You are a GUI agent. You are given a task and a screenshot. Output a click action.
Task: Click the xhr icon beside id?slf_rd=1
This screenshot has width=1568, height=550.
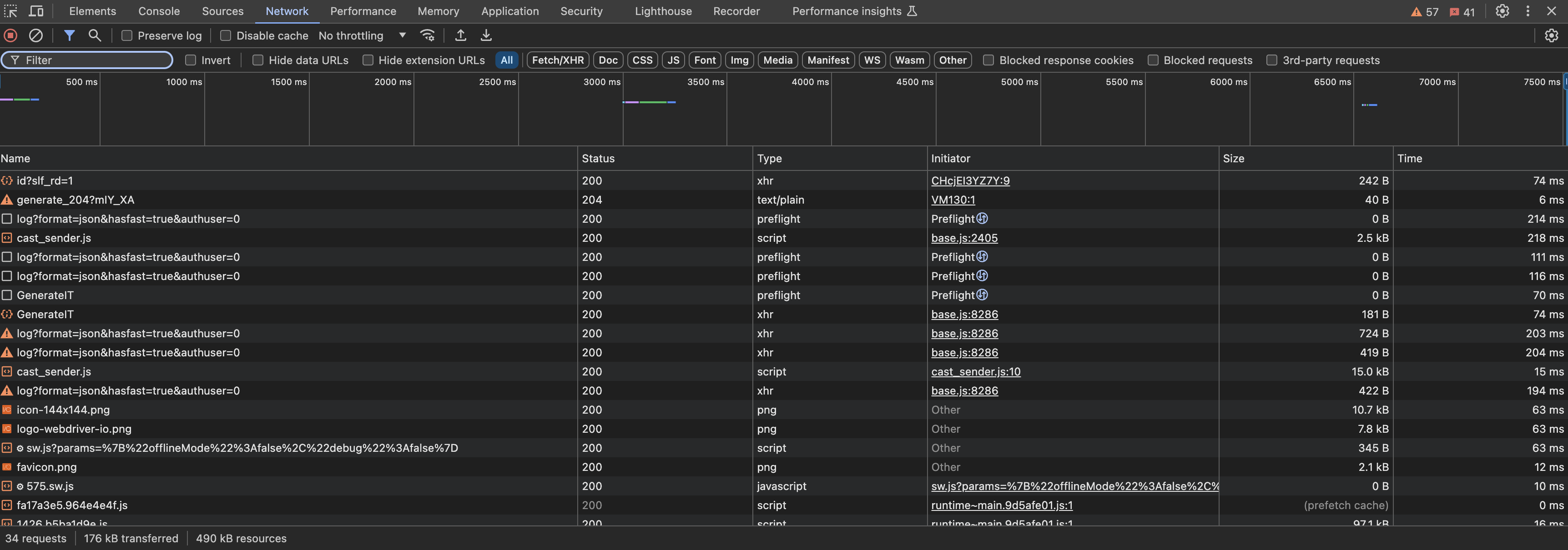pyautogui.click(x=7, y=181)
